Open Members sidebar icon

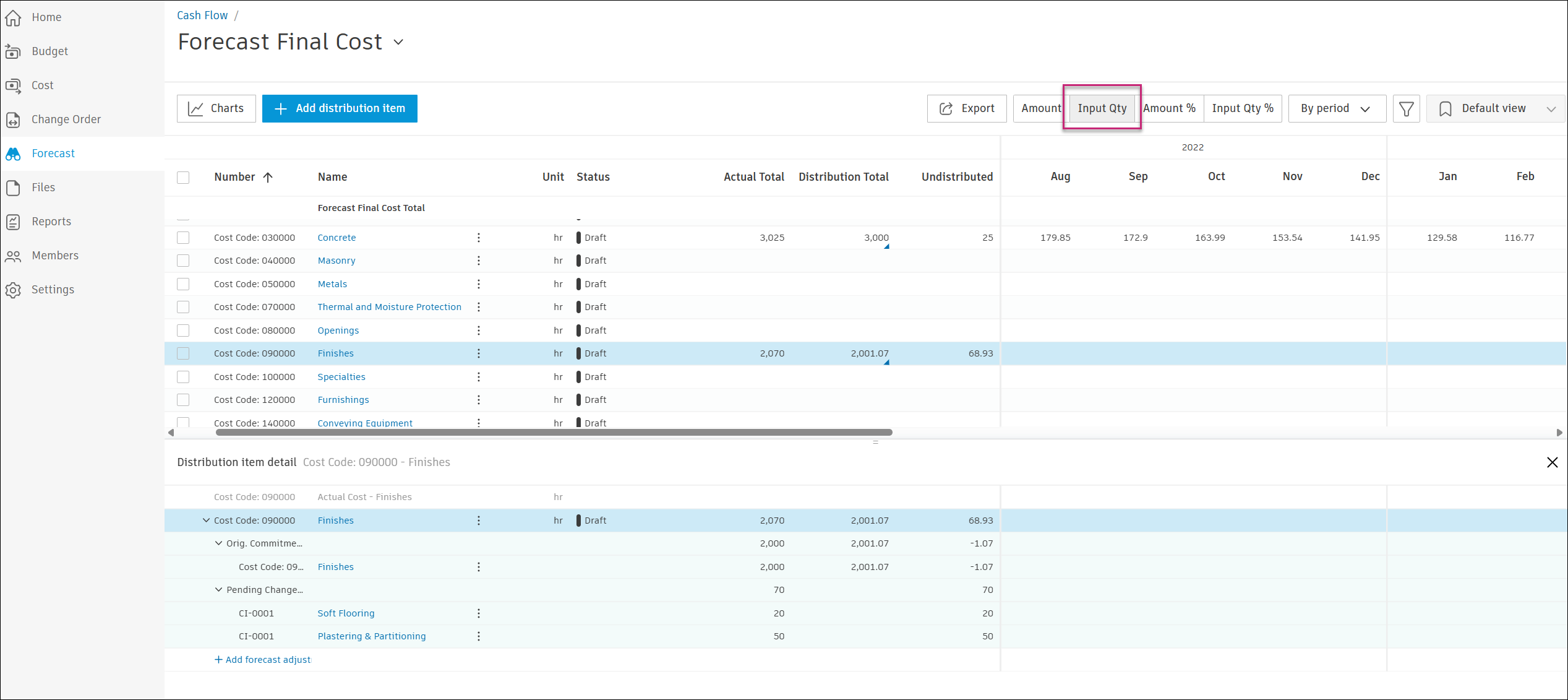click(14, 256)
